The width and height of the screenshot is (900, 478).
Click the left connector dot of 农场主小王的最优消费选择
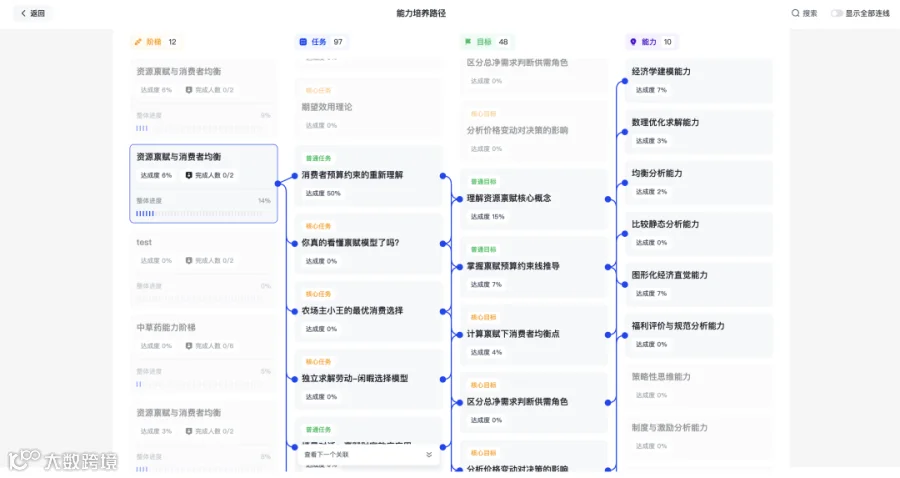click(295, 312)
